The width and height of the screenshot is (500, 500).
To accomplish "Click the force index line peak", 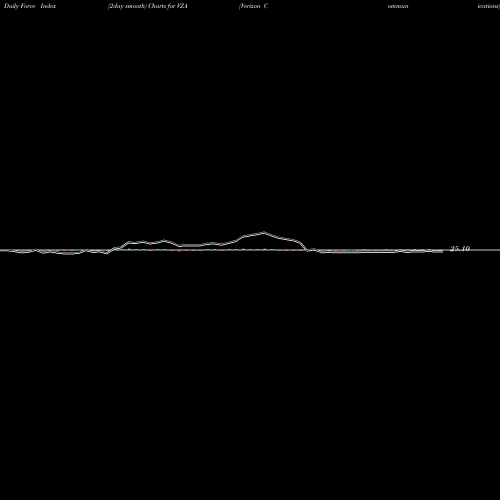I will tap(264, 232).
